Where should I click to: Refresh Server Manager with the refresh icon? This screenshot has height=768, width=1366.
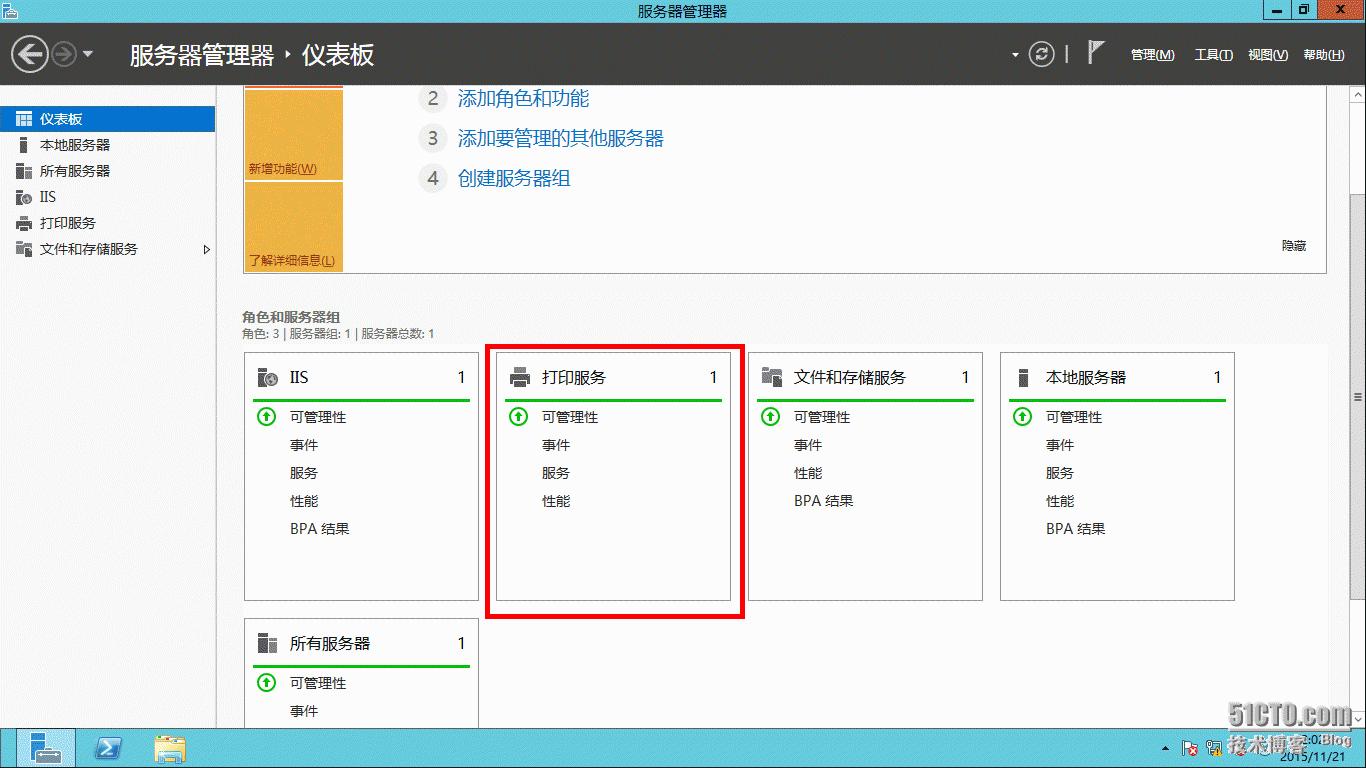[1041, 55]
